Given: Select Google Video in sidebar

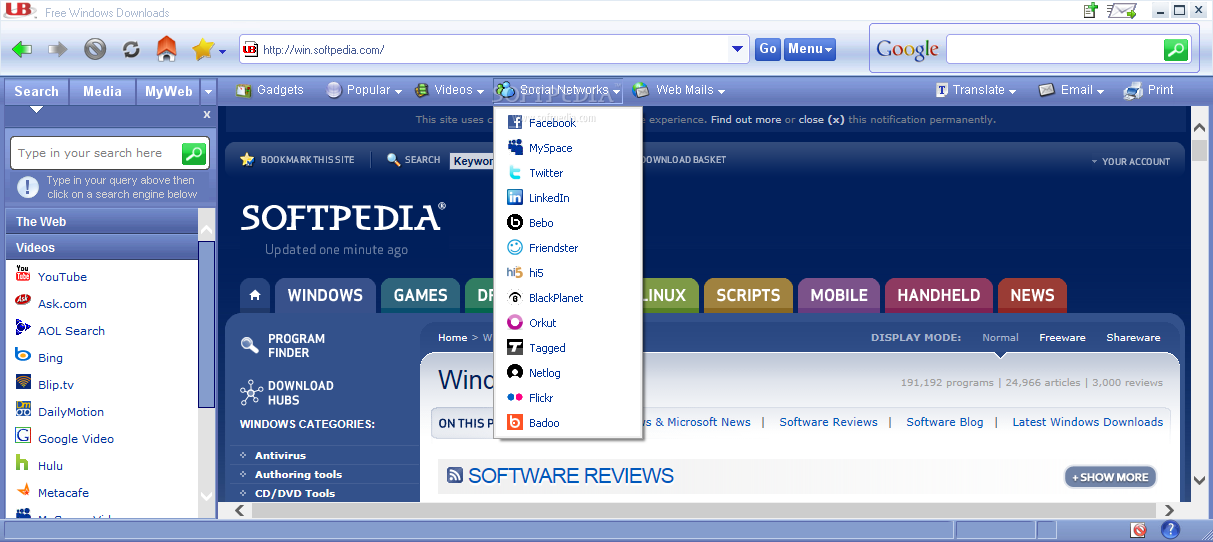Looking at the screenshot, I should pyautogui.click(x=75, y=439).
